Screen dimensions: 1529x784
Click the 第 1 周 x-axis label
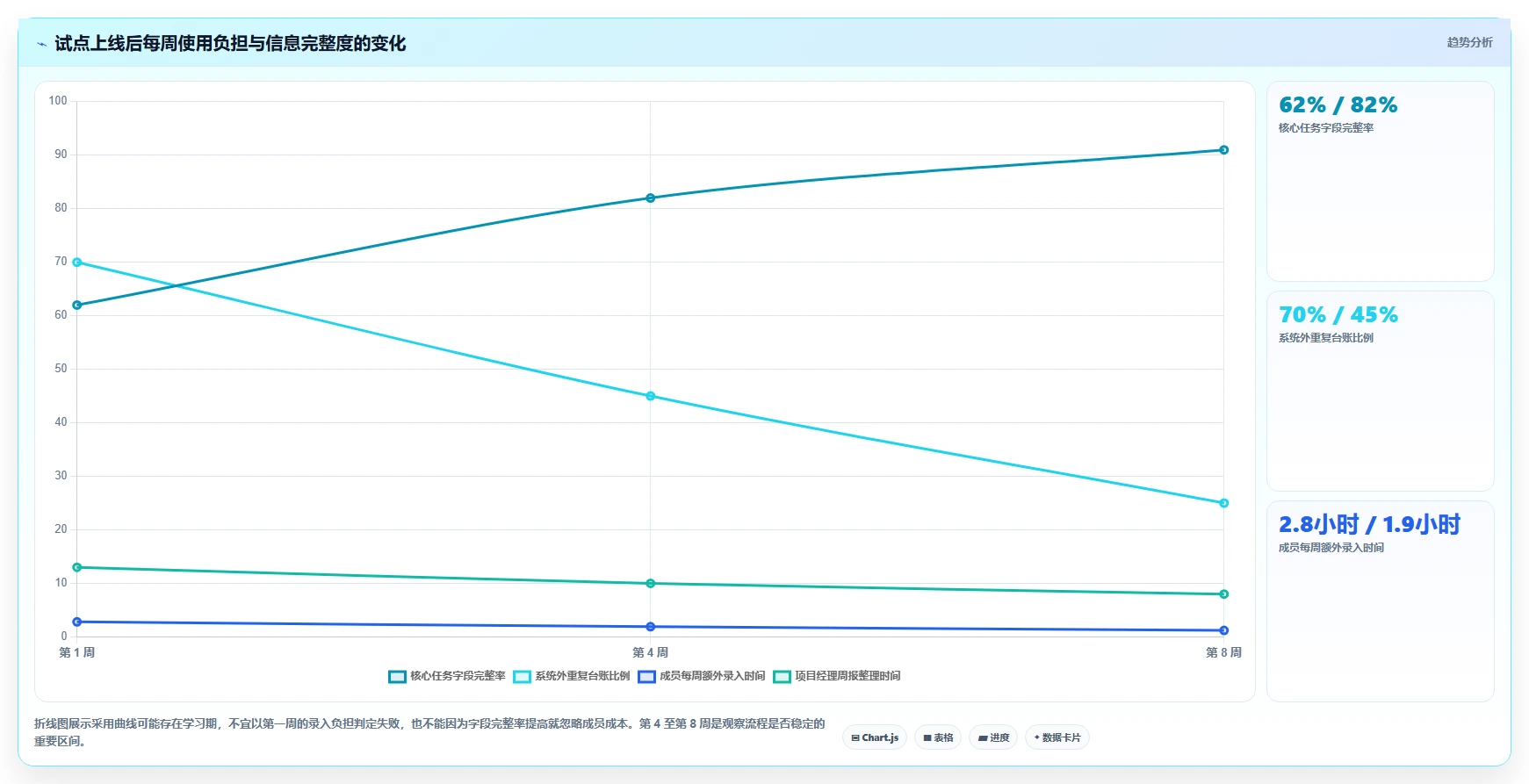[x=77, y=652]
